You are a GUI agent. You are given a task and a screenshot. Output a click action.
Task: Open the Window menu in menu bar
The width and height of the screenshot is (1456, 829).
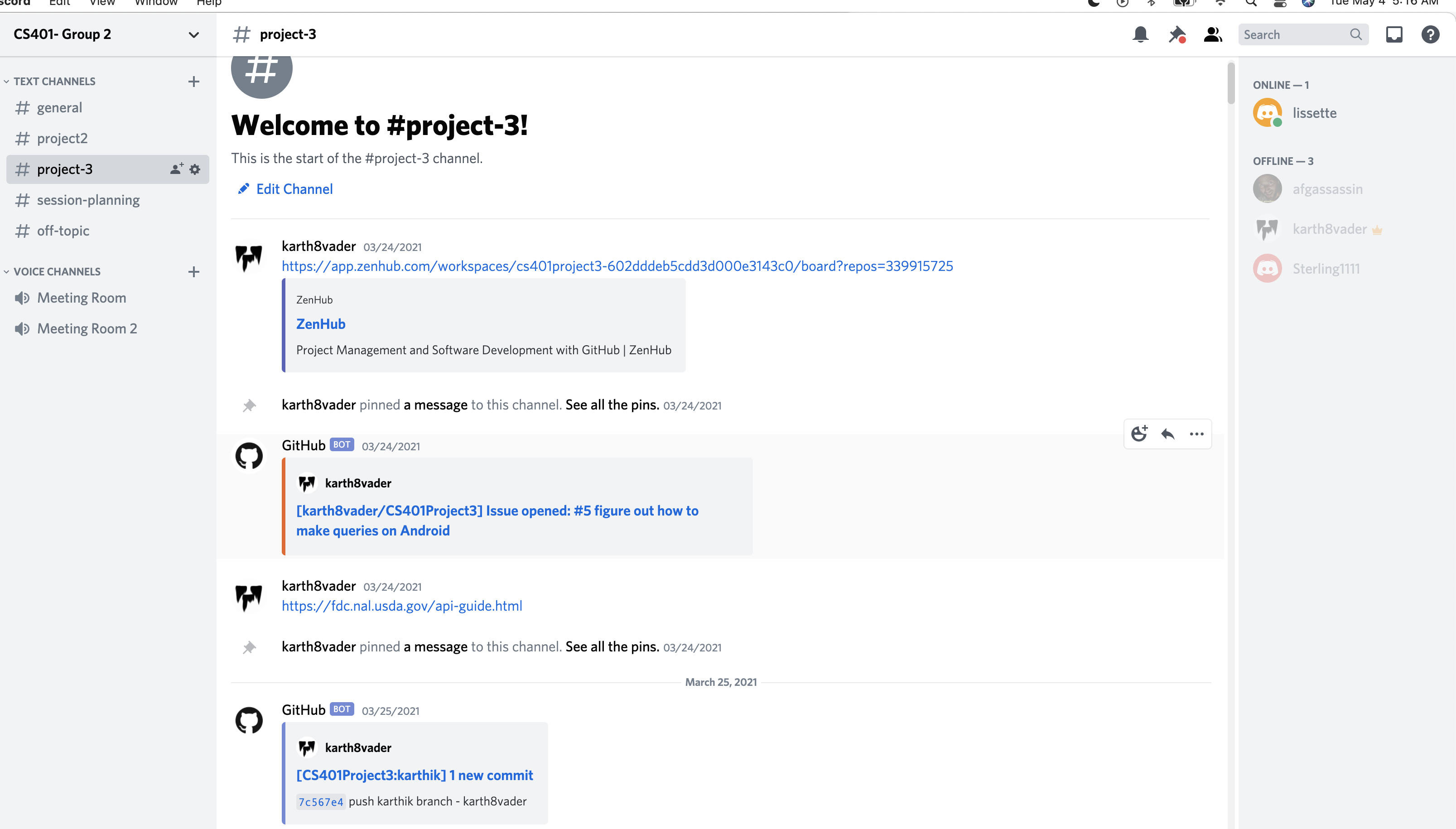pos(156,3)
